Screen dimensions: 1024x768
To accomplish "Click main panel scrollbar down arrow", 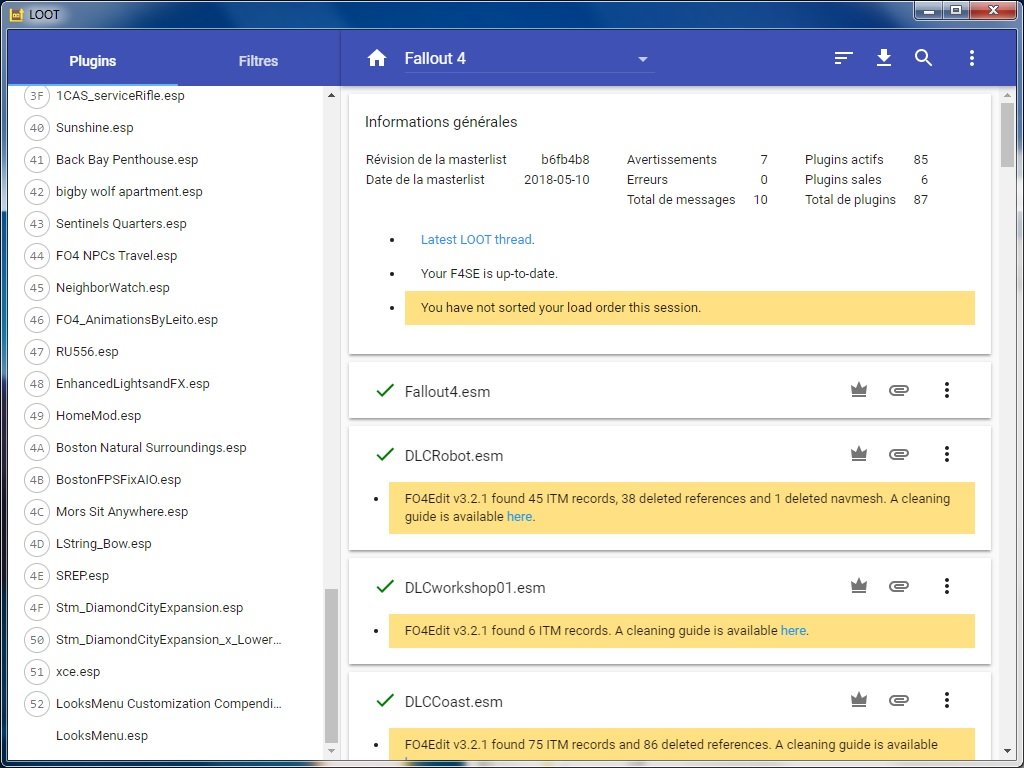I will coord(1008,751).
